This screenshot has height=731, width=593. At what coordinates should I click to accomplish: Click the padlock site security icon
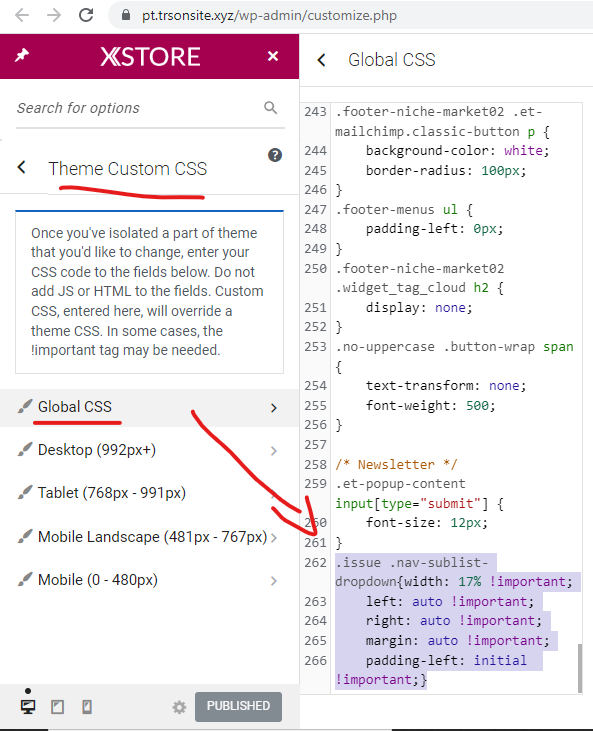point(125,15)
